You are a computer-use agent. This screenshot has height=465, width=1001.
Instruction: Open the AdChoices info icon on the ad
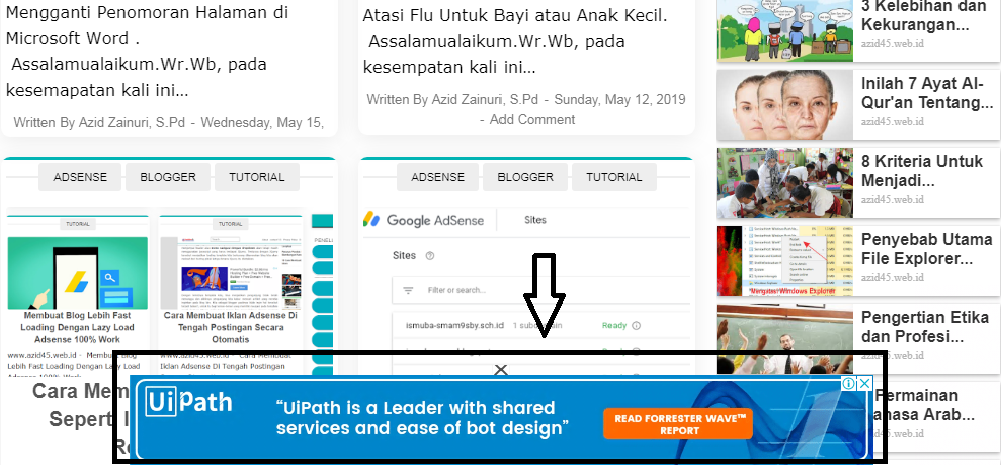coord(849,383)
